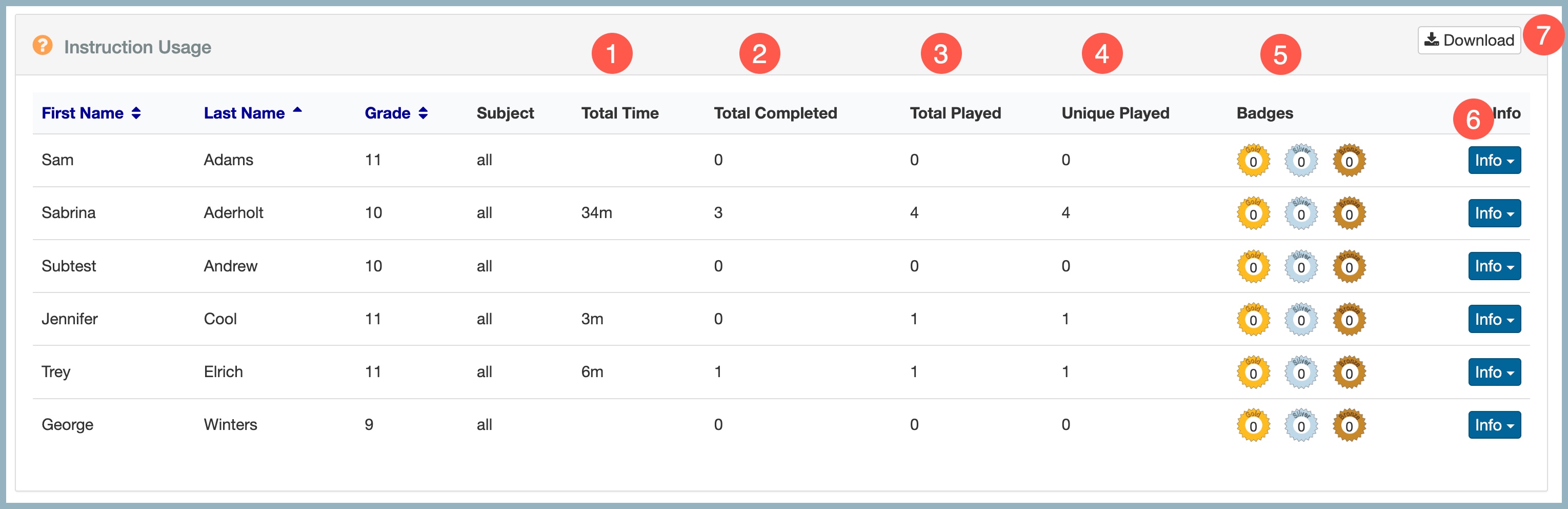Click Sam Adams' gold badge icon
The height and width of the screenshot is (509, 1568).
coord(1253,161)
